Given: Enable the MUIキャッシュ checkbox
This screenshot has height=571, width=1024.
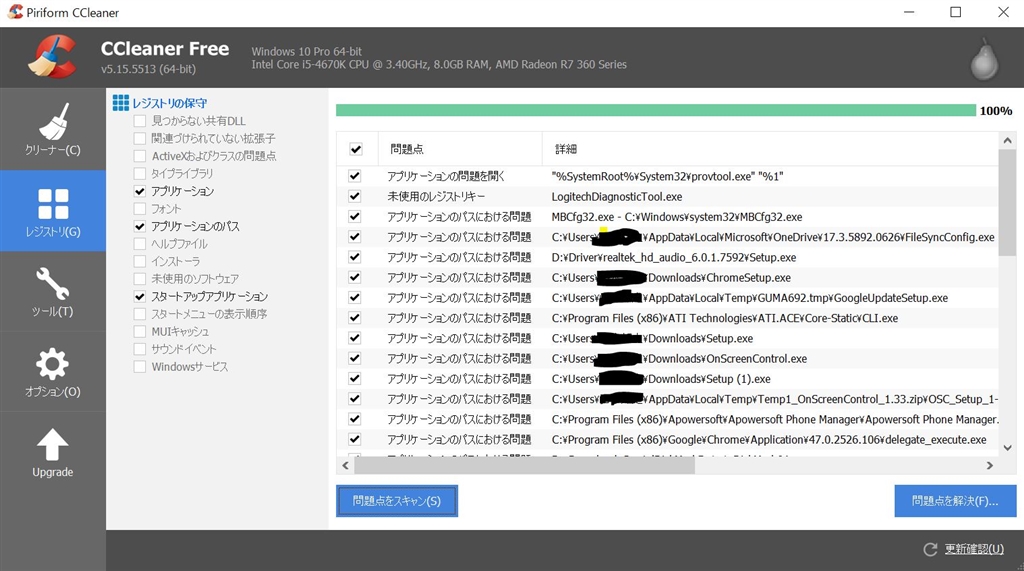Looking at the screenshot, I should pos(140,332).
